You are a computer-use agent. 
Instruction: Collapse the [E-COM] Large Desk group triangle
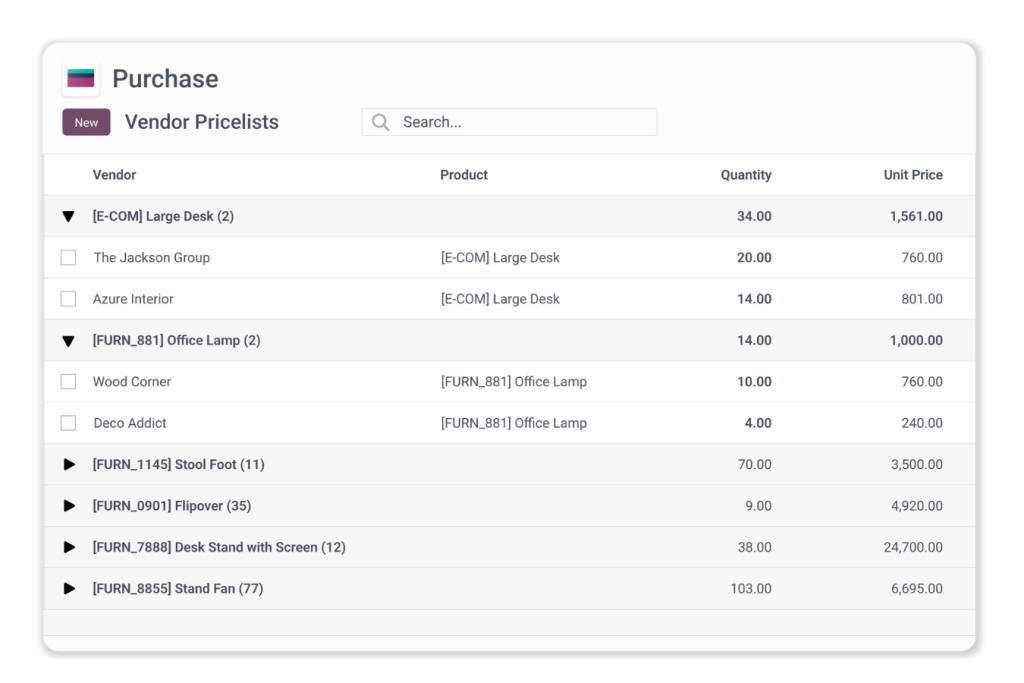(68, 216)
